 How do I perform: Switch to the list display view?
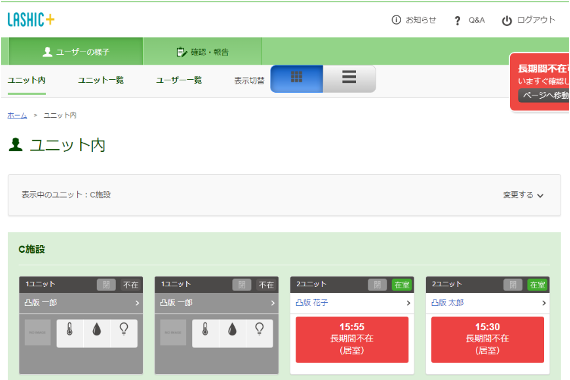pyautogui.click(x=349, y=79)
